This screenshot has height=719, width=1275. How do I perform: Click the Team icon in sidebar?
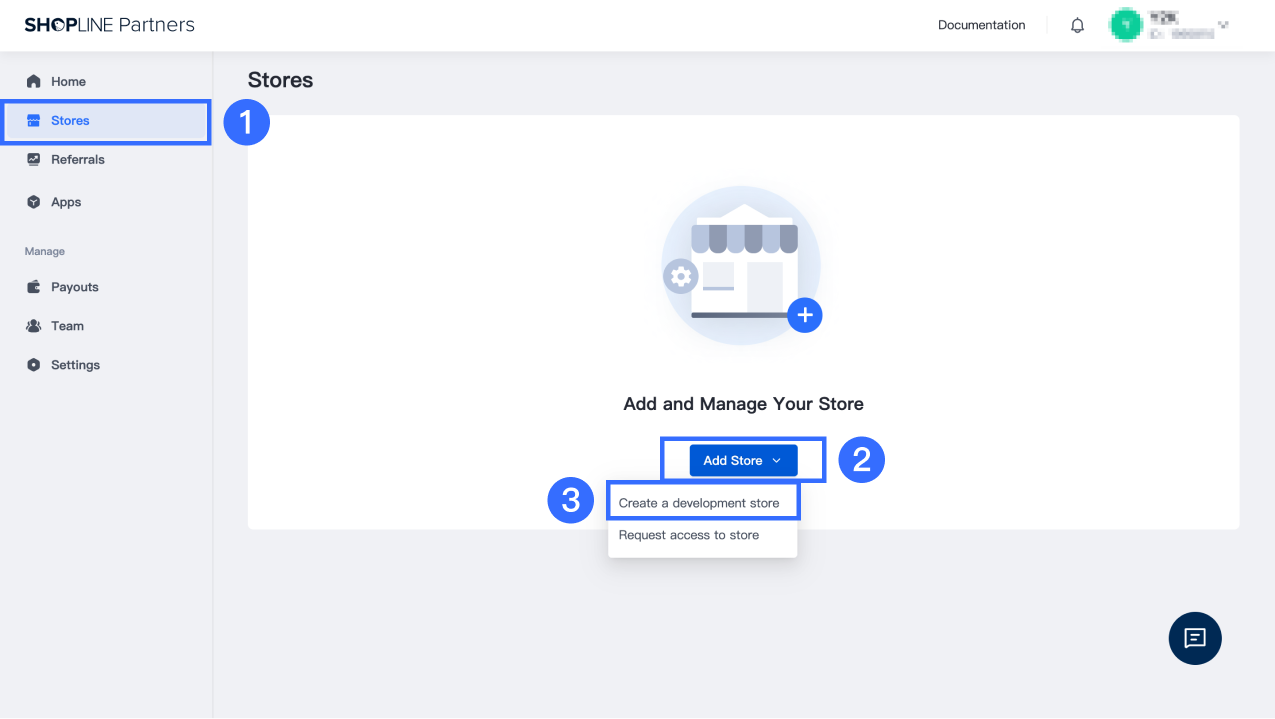pos(33,325)
